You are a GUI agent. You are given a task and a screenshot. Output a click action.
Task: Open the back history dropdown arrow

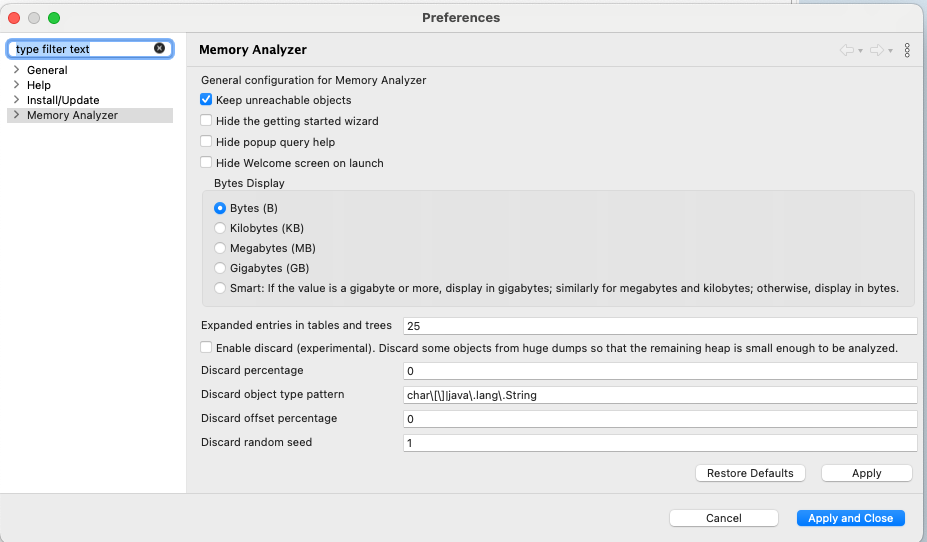coord(860,51)
